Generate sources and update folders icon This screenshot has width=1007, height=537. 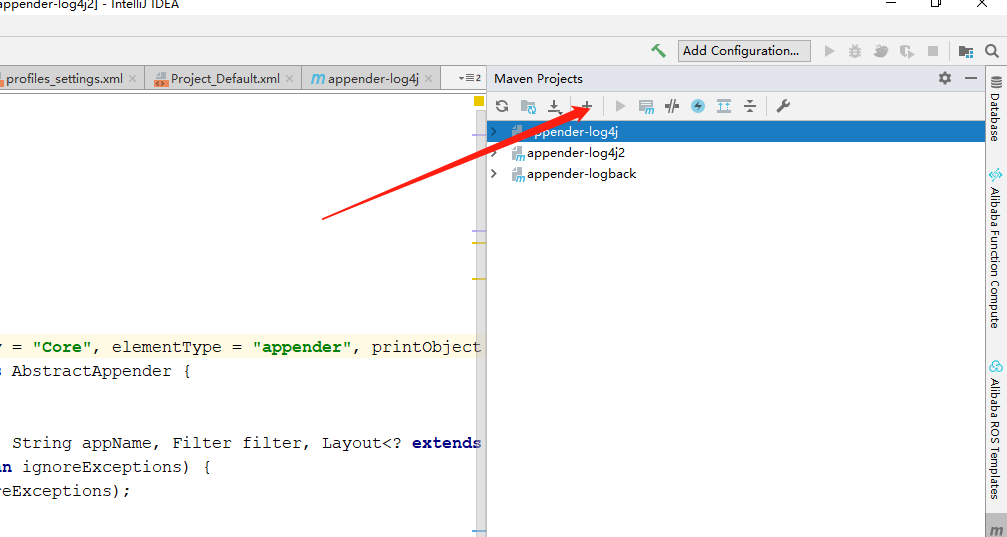pyautogui.click(x=528, y=107)
